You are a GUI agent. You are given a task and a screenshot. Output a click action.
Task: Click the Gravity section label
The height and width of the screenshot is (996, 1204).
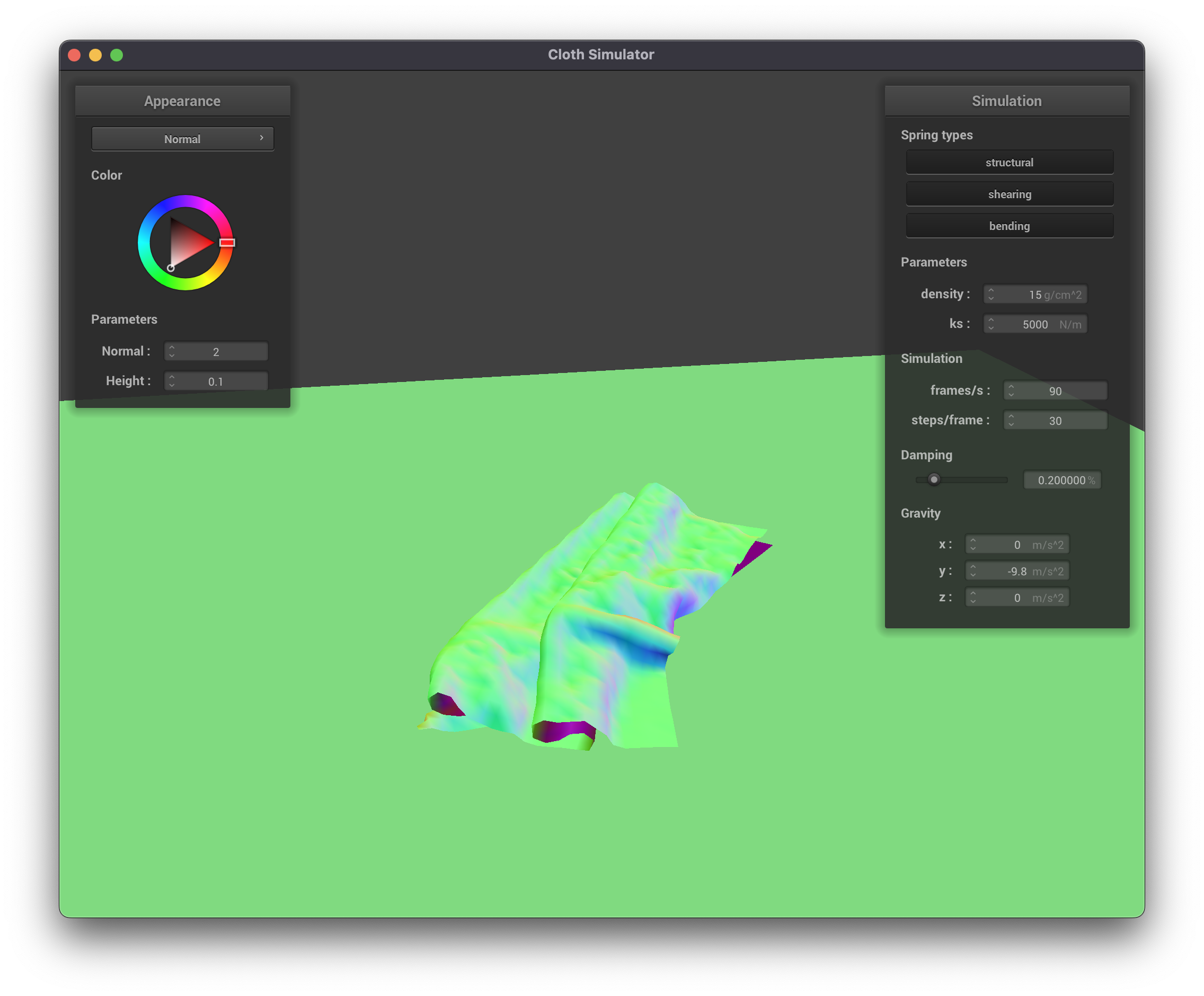pos(920,513)
